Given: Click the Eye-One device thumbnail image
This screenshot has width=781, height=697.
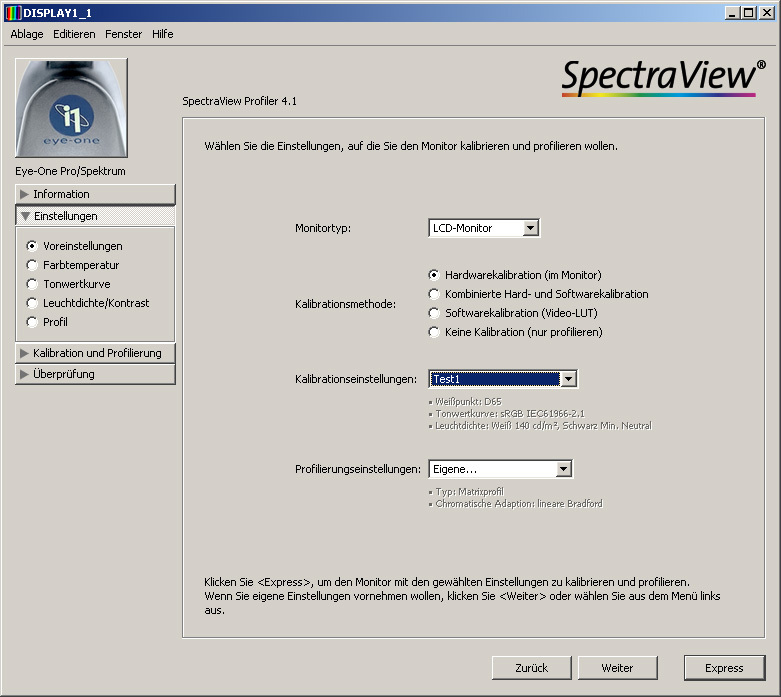Looking at the screenshot, I should (x=71, y=108).
